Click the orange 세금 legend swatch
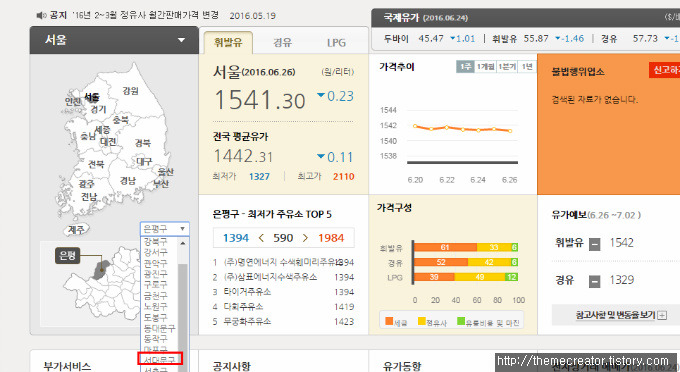680x372 pixels. (389, 321)
